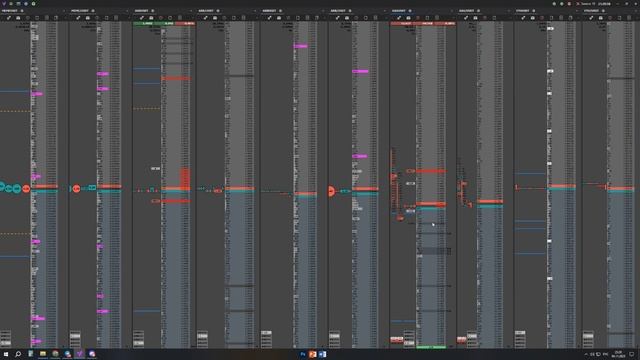Toggle the round icon in the third panel toolbar
Viewport: 640px width, 360px height.
coord(160,18)
